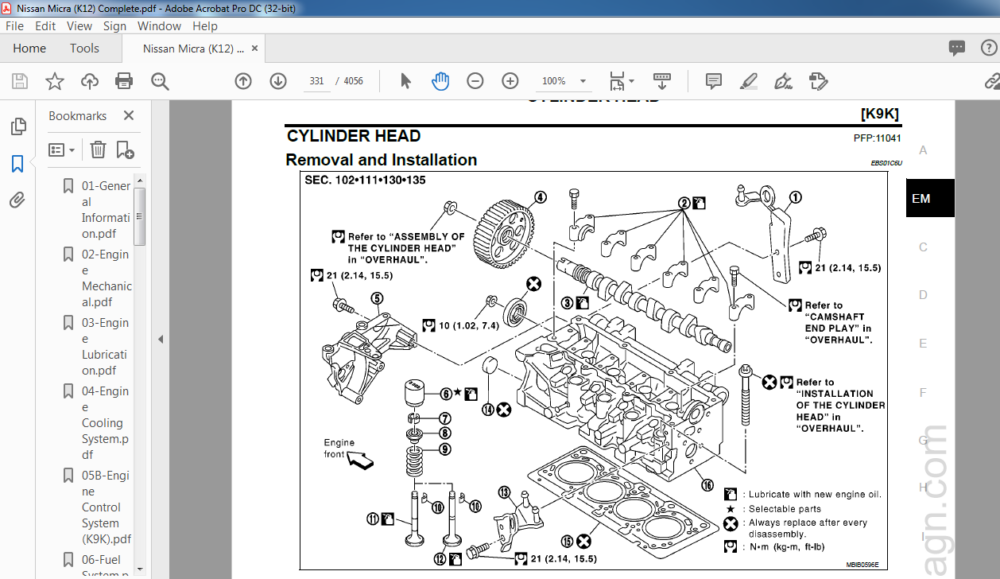
Task: Open fit page options icon
Action: 621,81
